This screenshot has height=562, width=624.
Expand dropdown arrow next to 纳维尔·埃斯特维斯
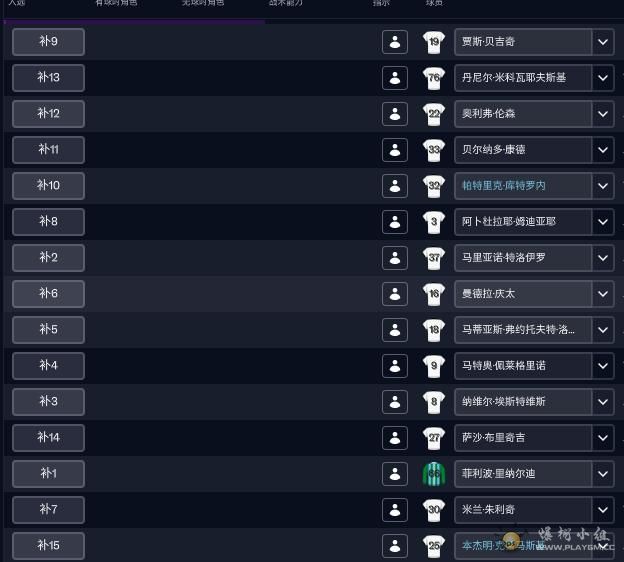603,402
